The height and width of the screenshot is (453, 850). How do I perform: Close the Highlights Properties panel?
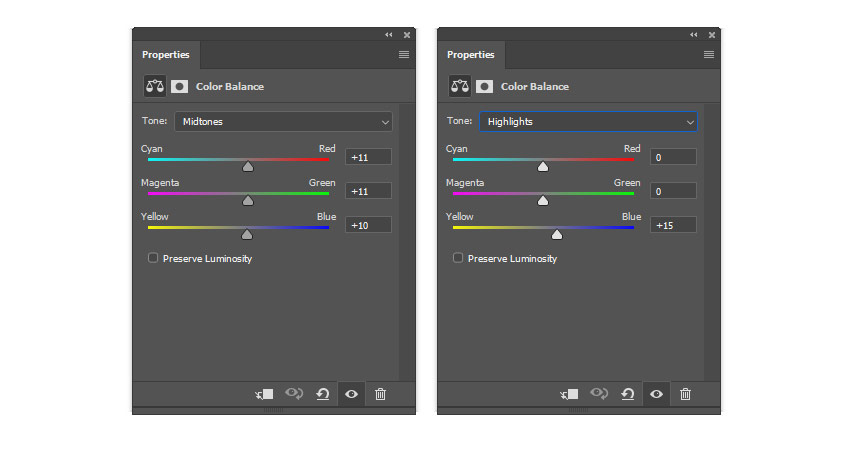pyautogui.click(x=712, y=35)
